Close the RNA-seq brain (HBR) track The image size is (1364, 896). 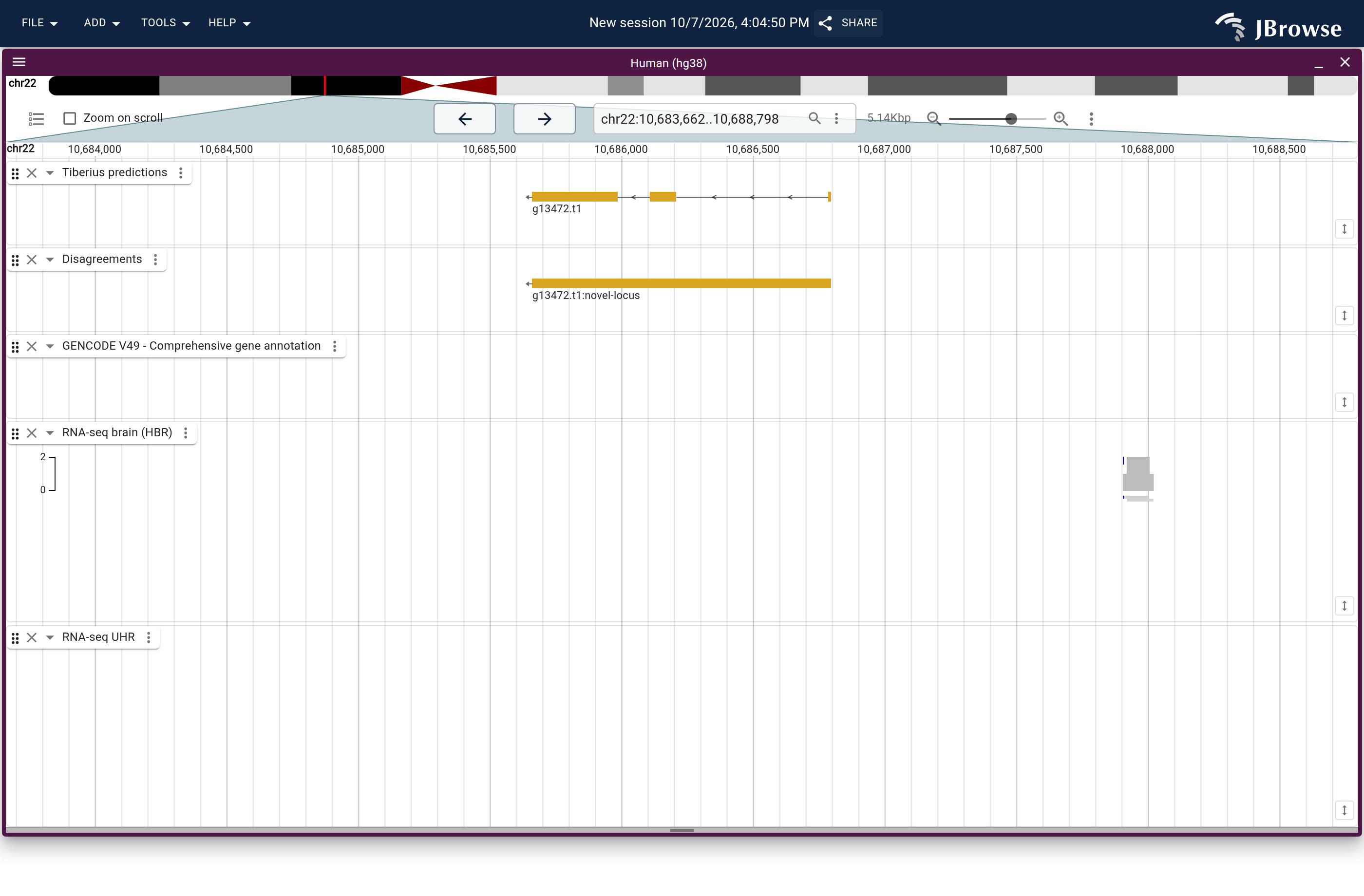(x=32, y=433)
